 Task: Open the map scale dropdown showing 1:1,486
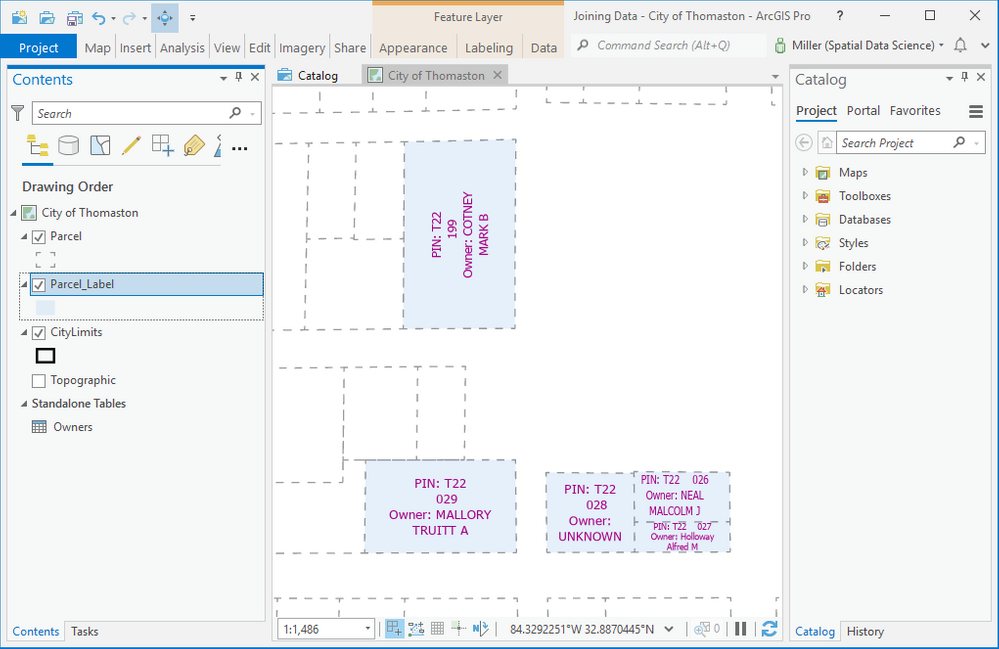369,628
